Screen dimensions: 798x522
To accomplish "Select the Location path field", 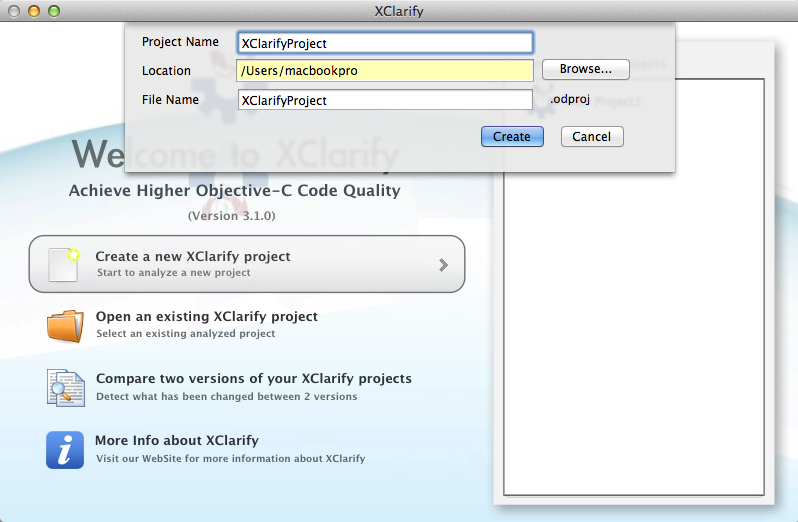I will click(385, 70).
